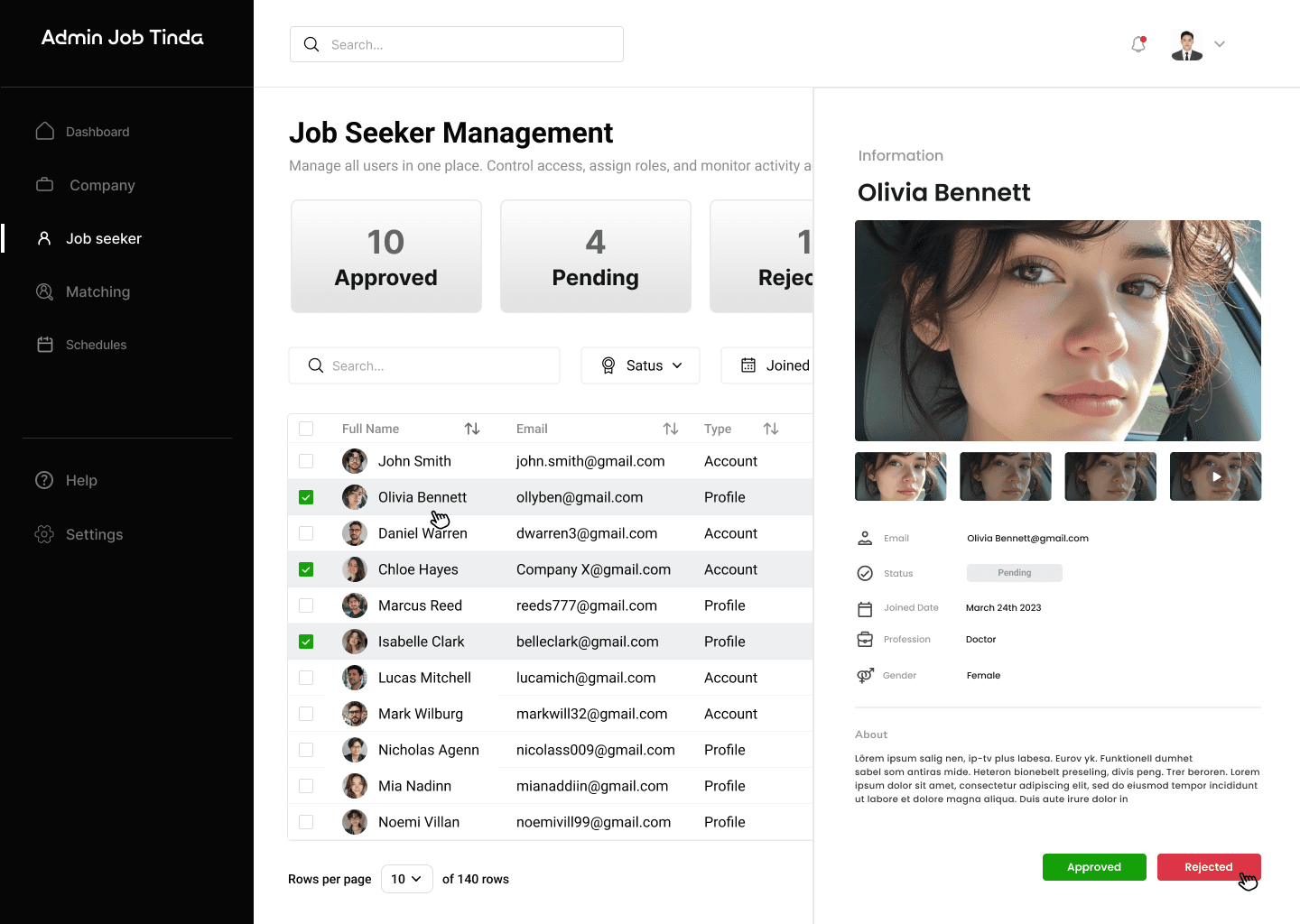
Task: Click the notification bell icon
Action: 1138,44
